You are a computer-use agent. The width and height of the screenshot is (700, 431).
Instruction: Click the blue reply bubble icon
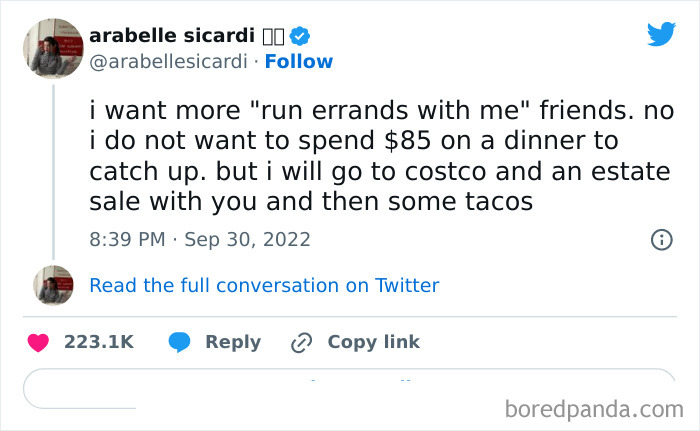(x=180, y=342)
